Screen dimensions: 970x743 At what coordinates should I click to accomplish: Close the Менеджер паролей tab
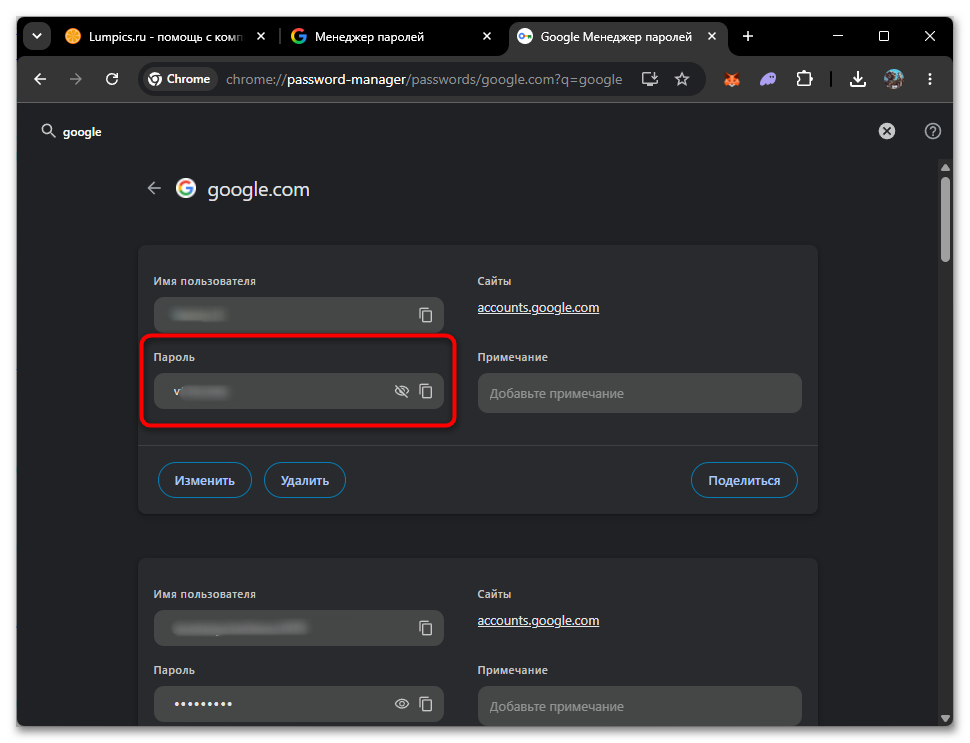pos(487,37)
